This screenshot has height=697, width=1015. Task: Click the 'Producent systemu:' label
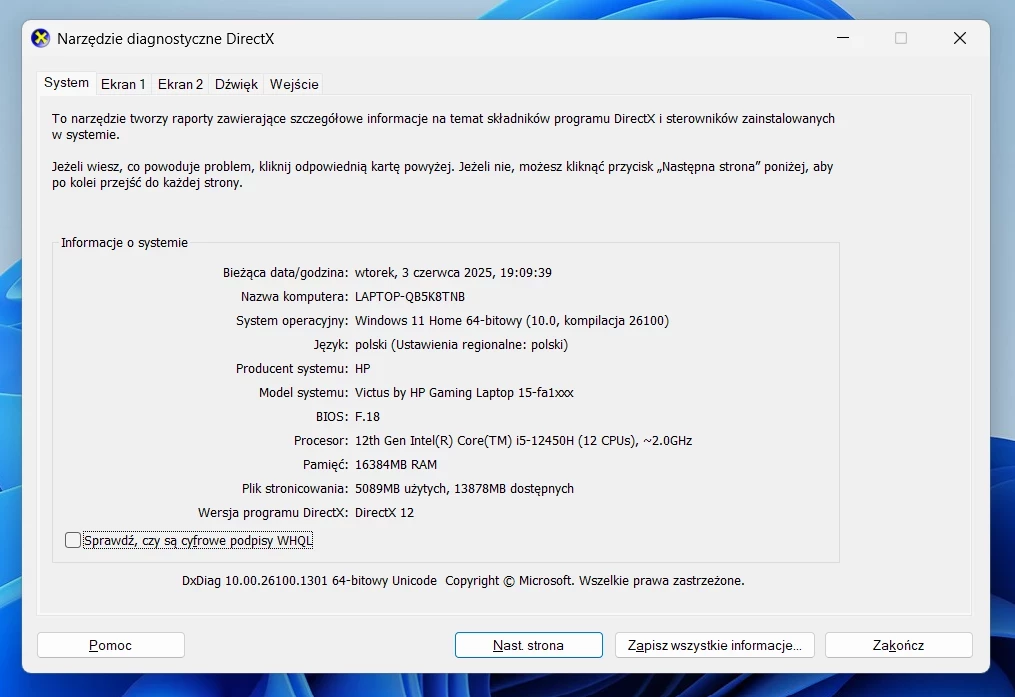pos(292,368)
